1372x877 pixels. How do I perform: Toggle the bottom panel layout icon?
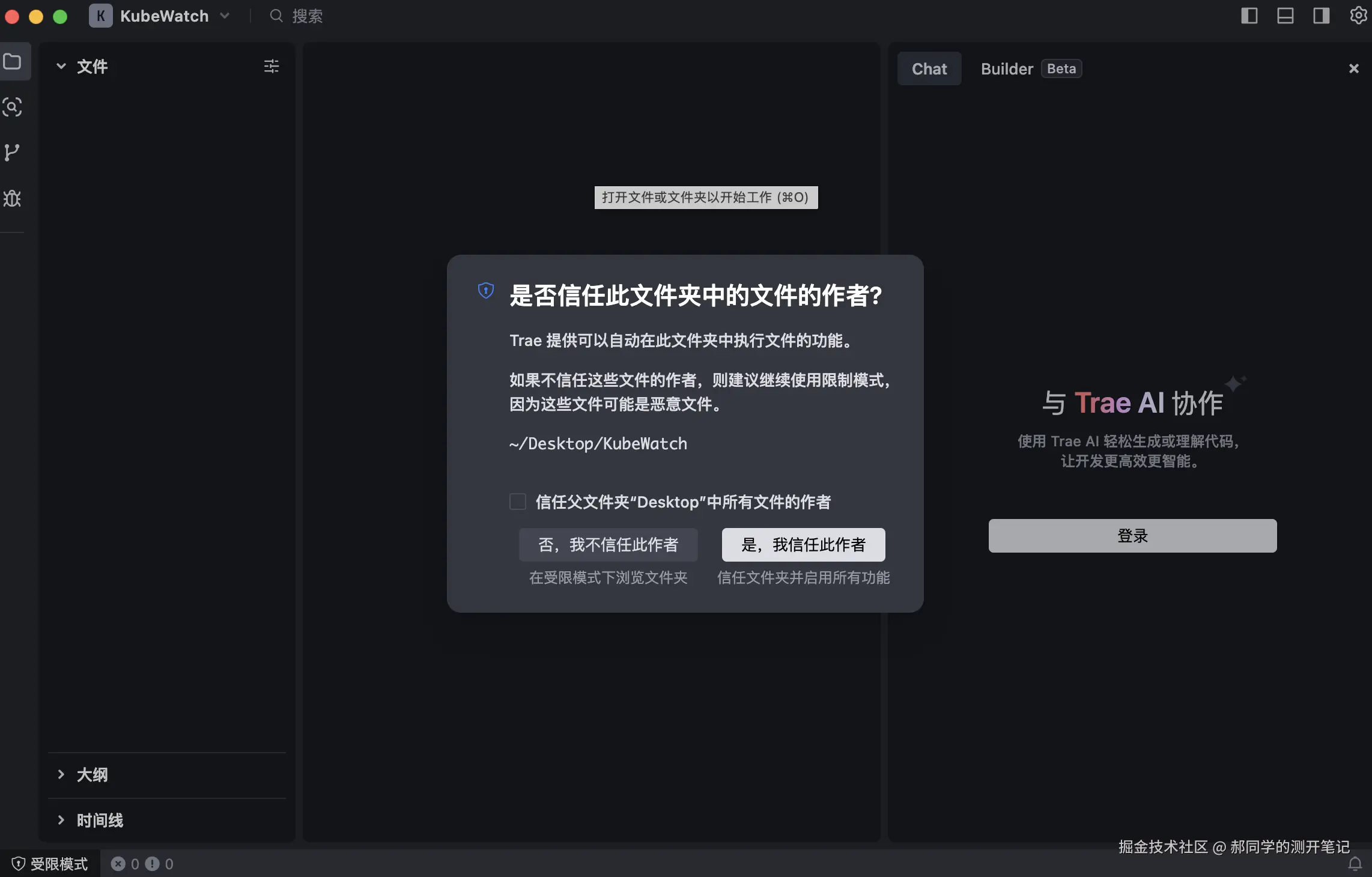pos(1285,16)
